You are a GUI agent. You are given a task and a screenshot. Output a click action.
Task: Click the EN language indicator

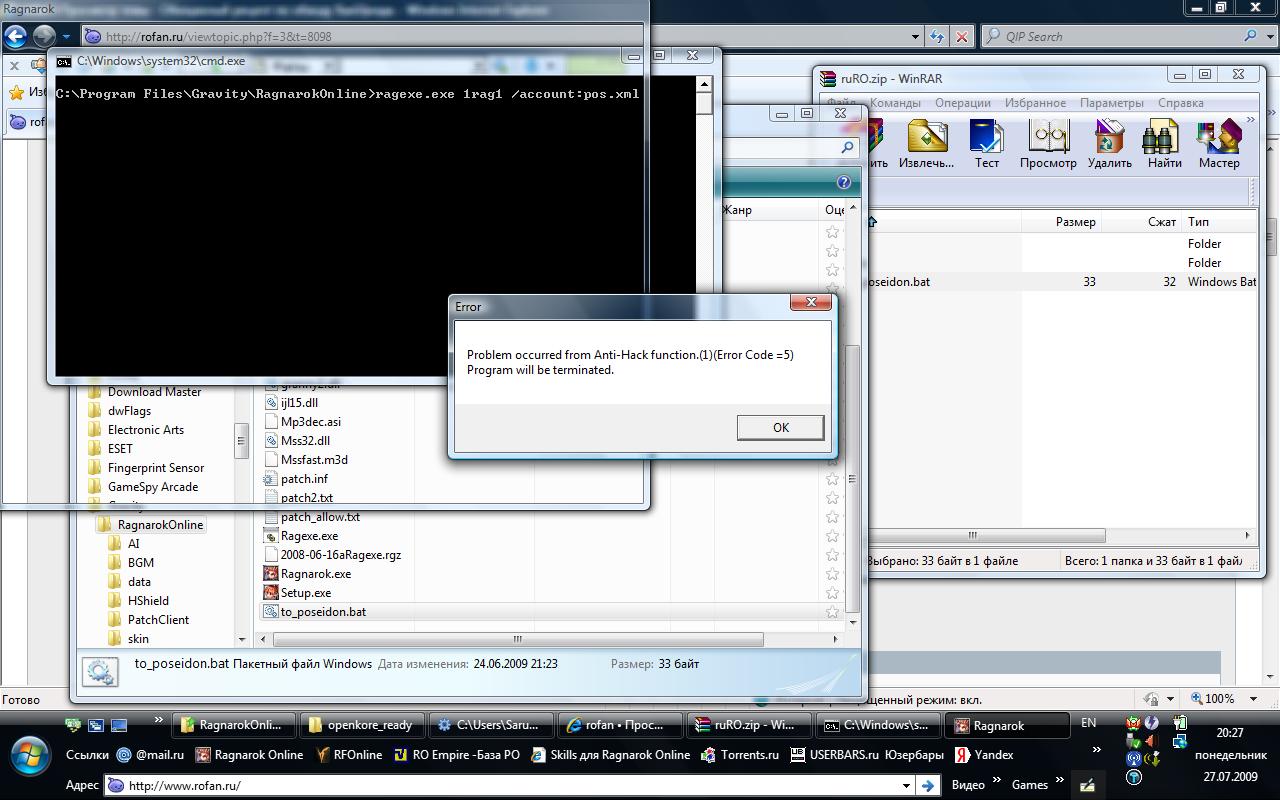coord(1088,722)
